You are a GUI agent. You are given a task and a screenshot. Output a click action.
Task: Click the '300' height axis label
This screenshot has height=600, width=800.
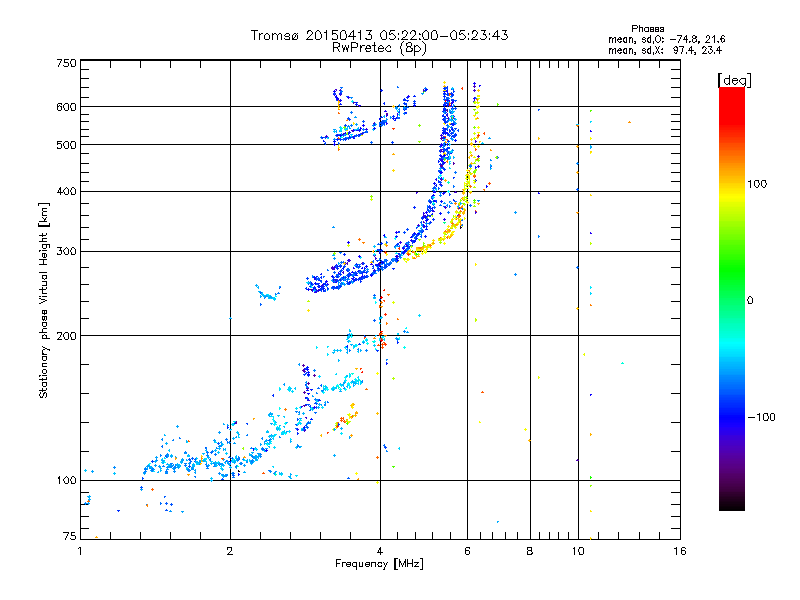(x=66, y=252)
